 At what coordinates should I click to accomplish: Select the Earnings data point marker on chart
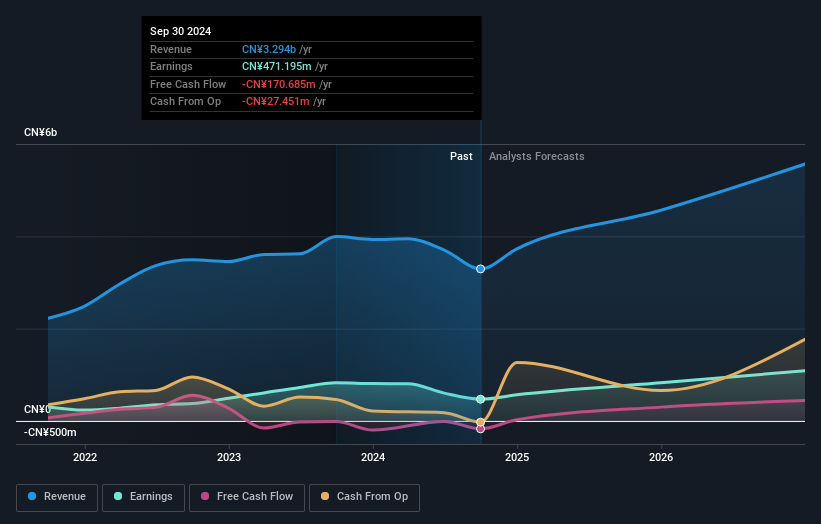click(x=481, y=399)
